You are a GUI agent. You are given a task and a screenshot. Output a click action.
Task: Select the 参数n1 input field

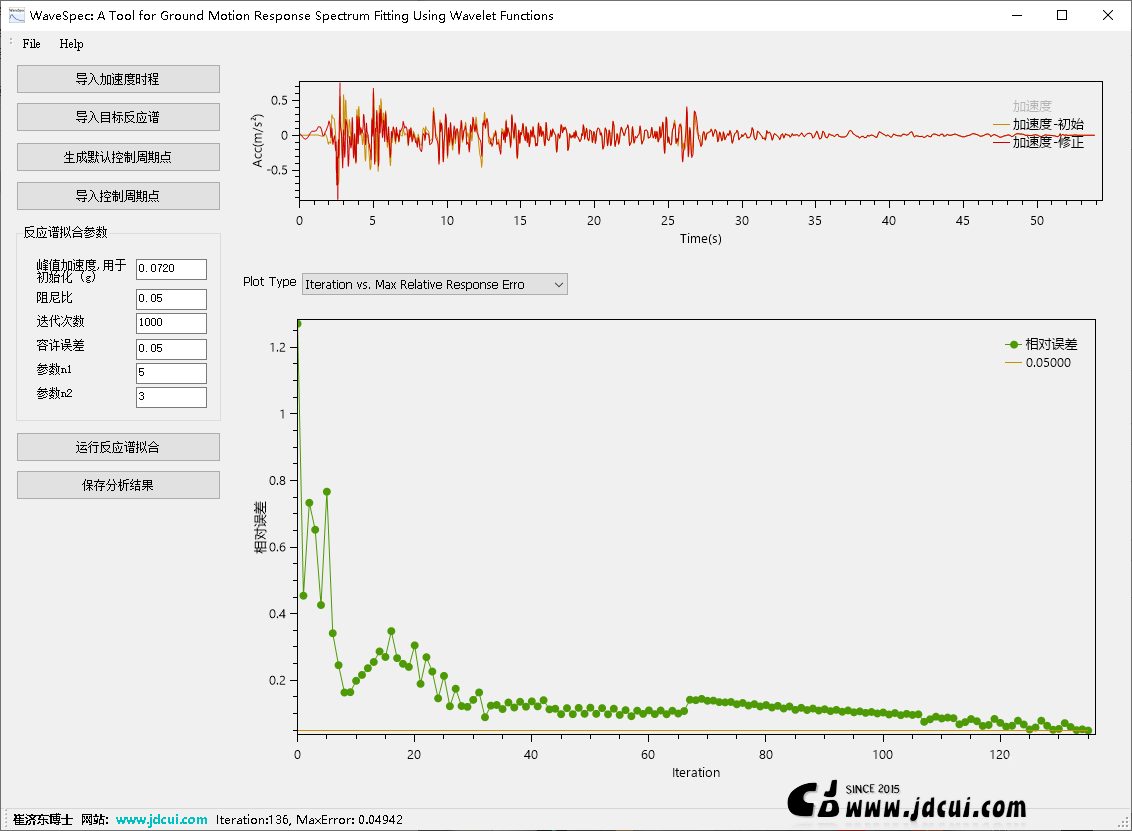171,373
